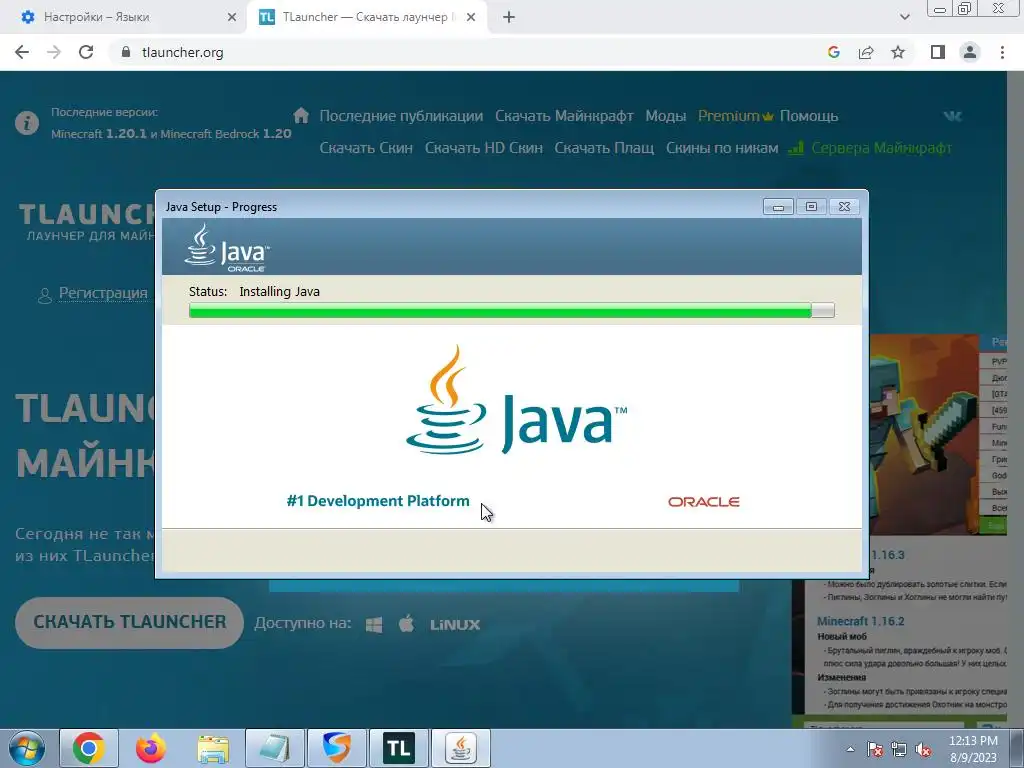Open File Explorer from the taskbar

213,748
